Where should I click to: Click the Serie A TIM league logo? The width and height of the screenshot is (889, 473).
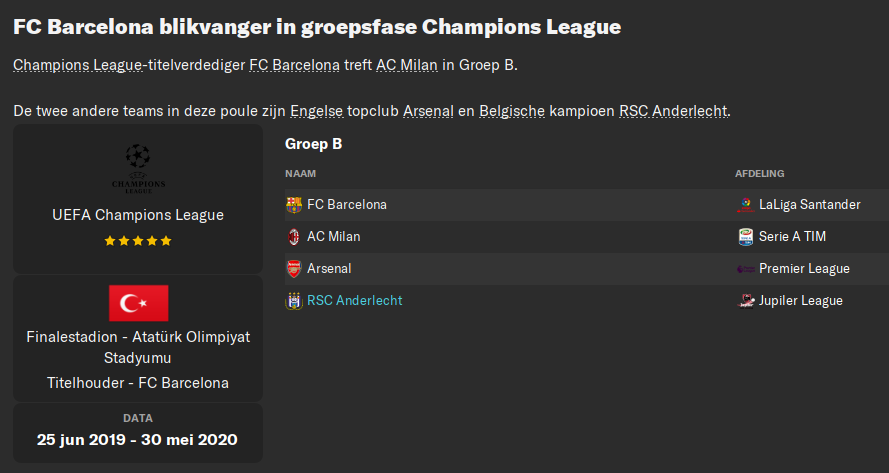(x=745, y=237)
